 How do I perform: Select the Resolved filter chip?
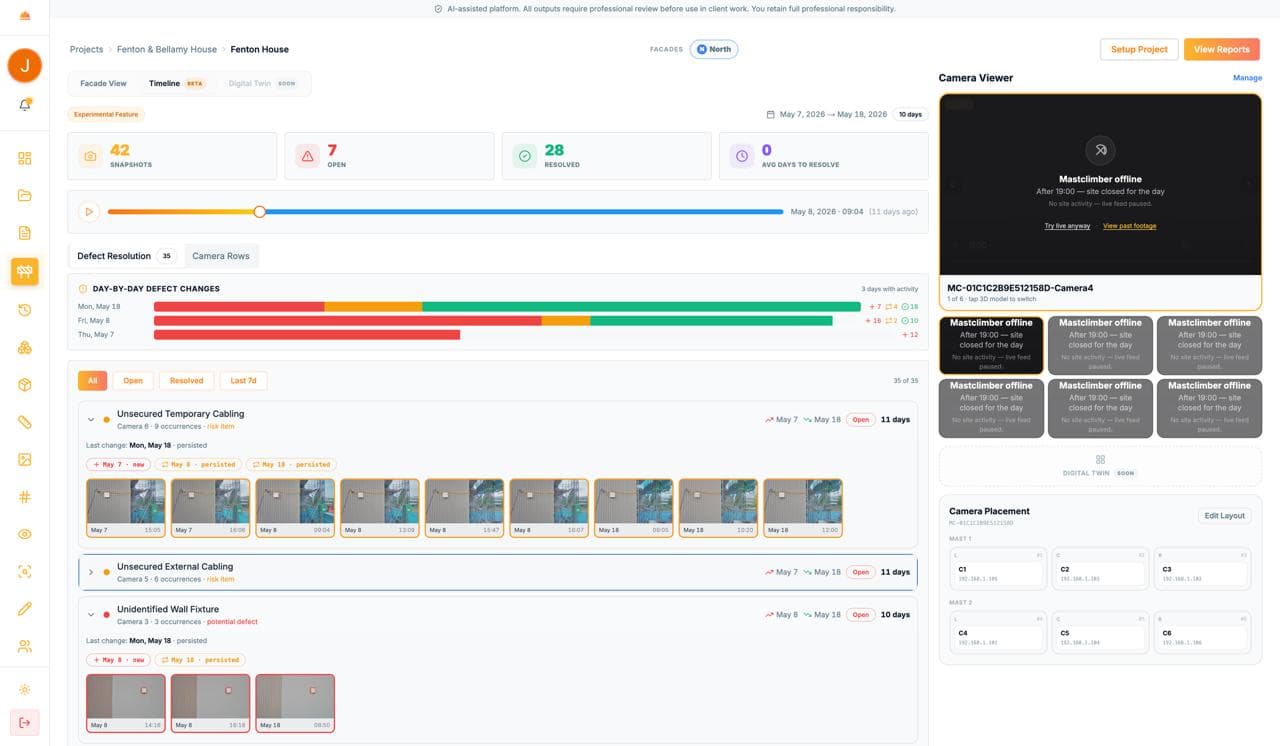point(186,381)
